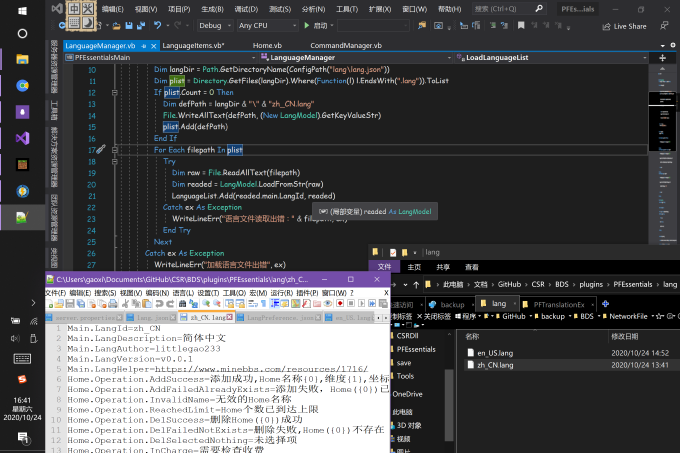Undo the last edit in Visual Studio

coord(157,26)
